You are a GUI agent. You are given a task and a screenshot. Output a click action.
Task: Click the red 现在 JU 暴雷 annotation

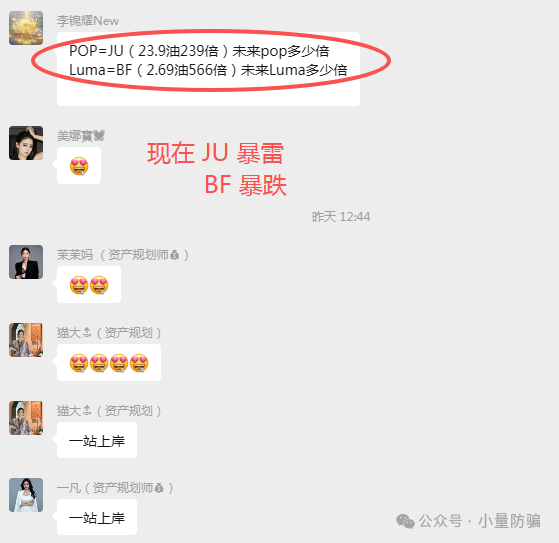(x=215, y=153)
